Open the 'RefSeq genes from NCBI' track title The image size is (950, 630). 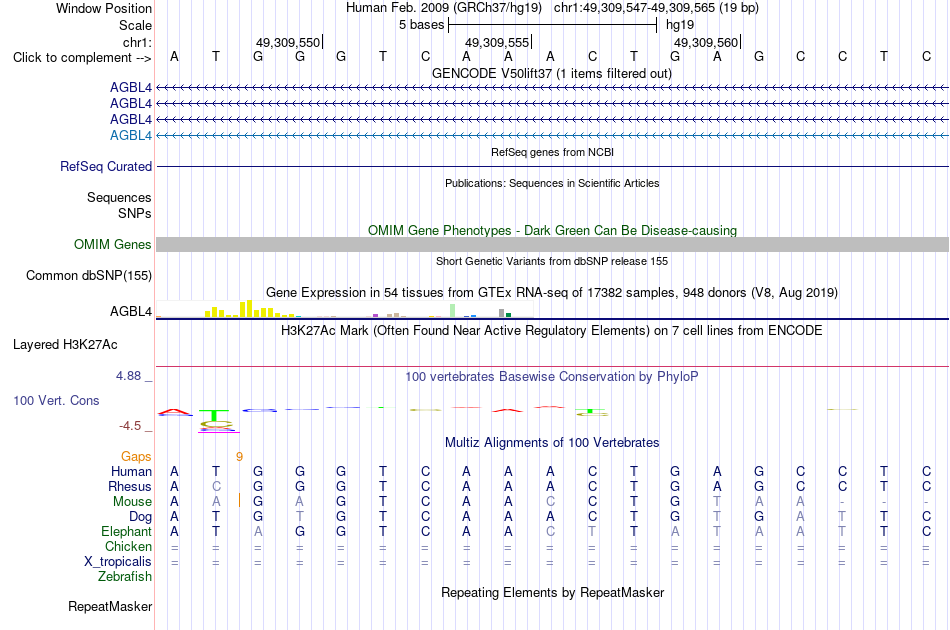click(x=552, y=152)
